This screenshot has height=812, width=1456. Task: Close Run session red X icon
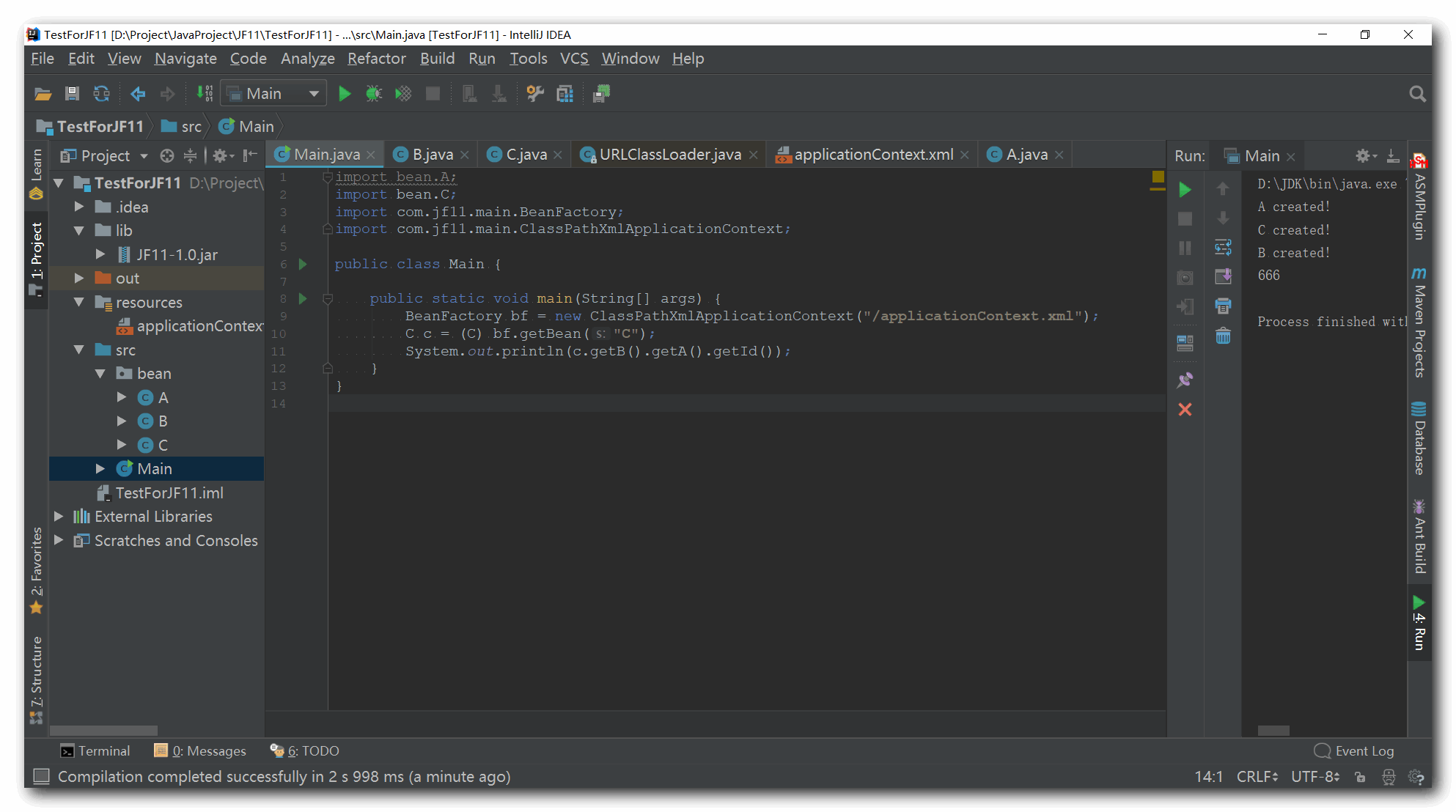[x=1185, y=409]
